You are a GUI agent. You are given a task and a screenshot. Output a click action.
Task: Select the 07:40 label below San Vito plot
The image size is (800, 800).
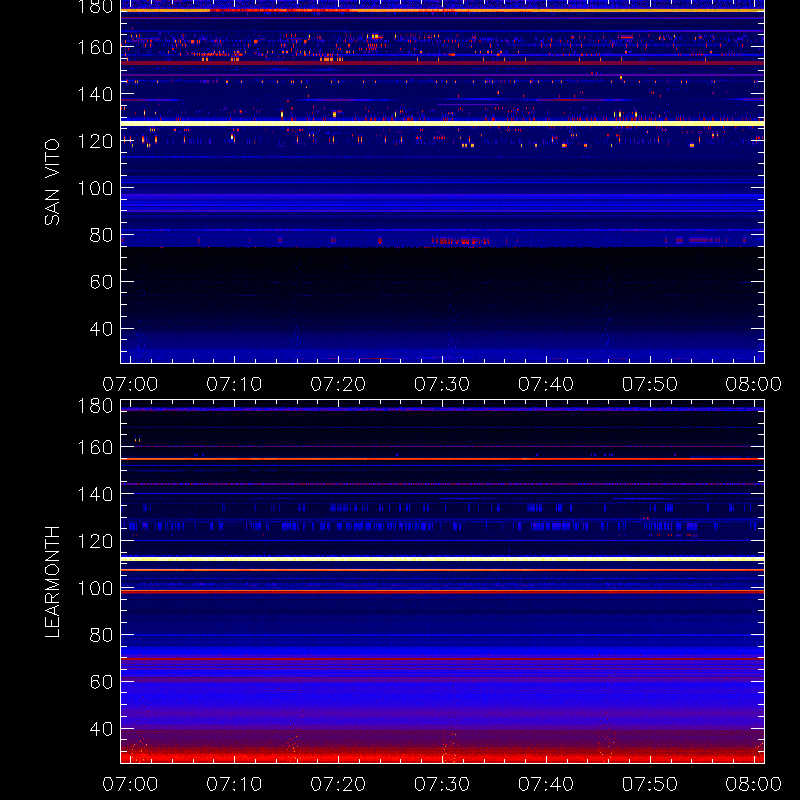[546, 384]
